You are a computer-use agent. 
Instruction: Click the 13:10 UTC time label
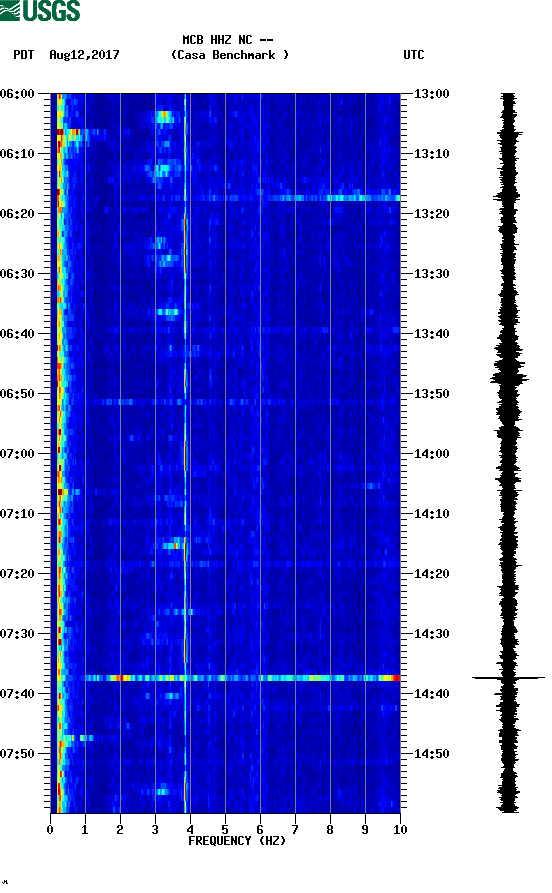pos(431,154)
